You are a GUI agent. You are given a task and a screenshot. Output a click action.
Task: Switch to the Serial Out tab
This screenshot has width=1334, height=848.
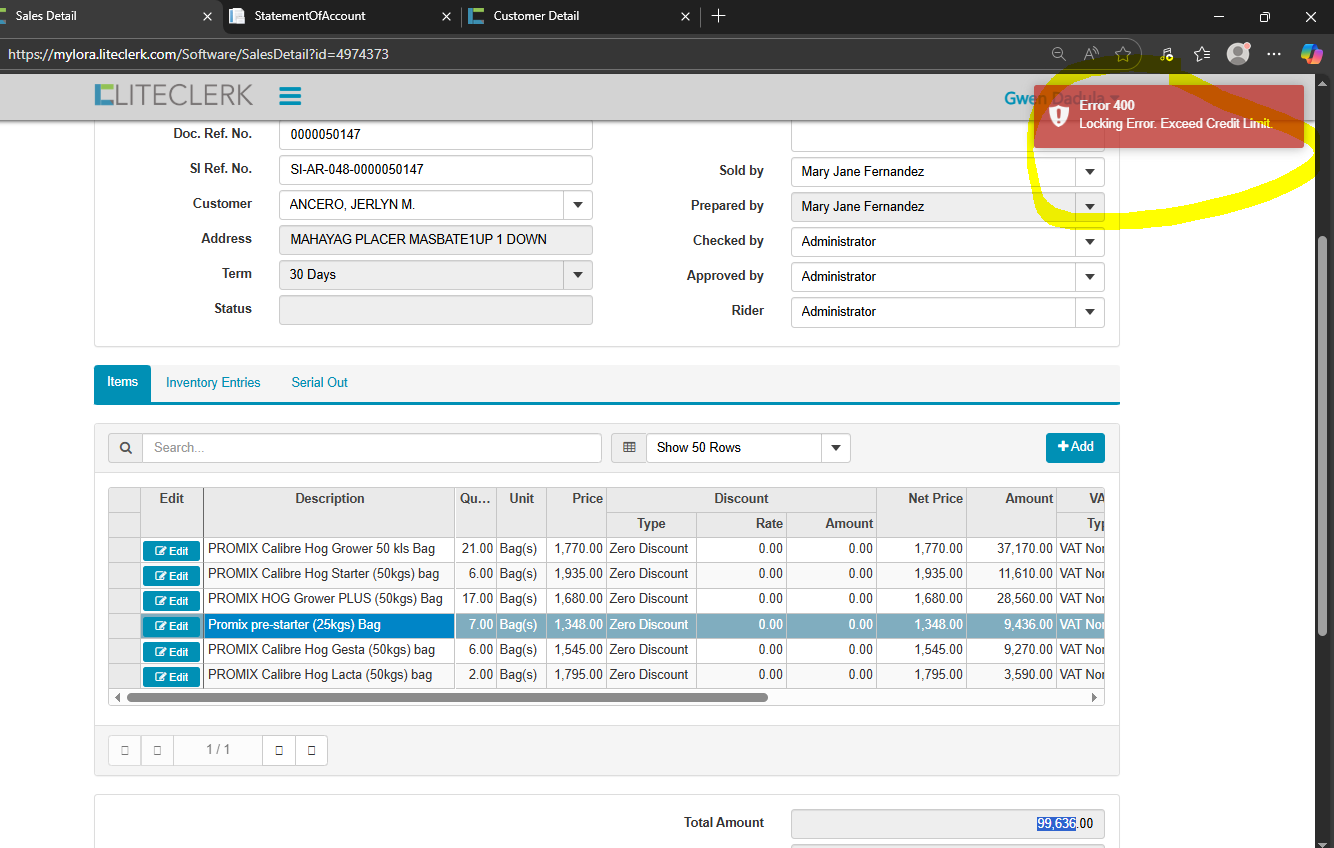[x=319, y=383]
